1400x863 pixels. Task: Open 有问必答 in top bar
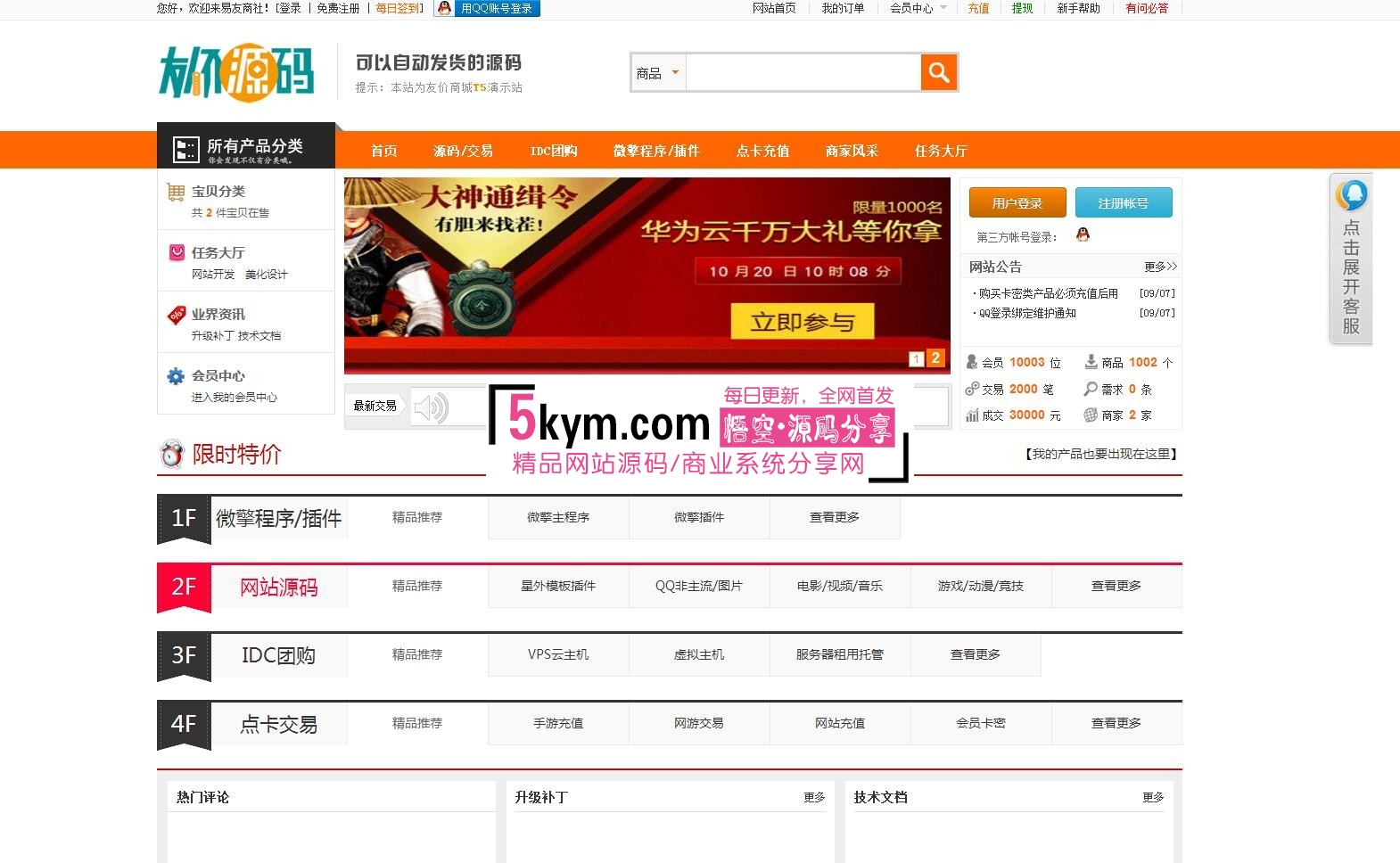point(1147,8)
